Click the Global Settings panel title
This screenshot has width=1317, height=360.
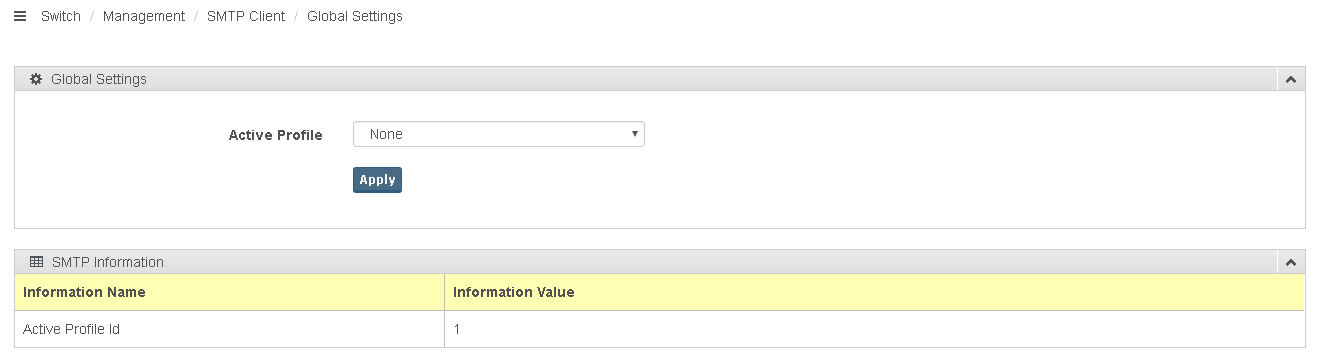pyautogui.click(x=99, y=79)
